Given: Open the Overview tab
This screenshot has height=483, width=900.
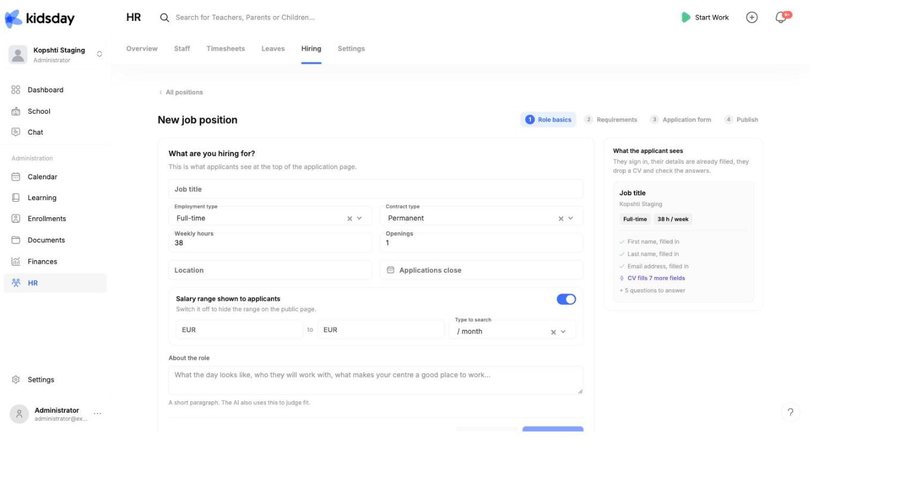Looking at the screenshot, I should (142, 49).
